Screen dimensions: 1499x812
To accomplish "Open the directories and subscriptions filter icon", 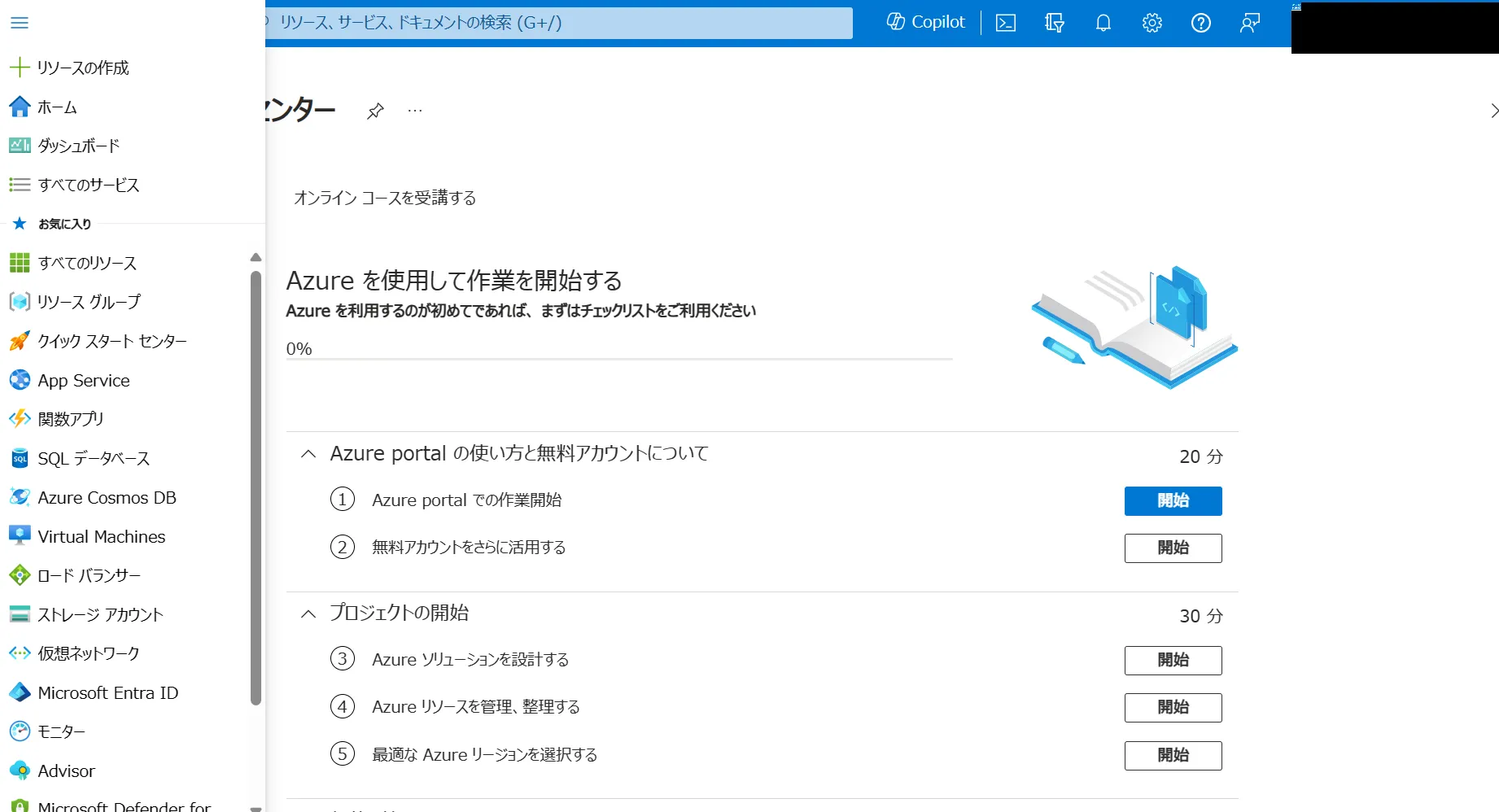I will (x=1055, y=23).
